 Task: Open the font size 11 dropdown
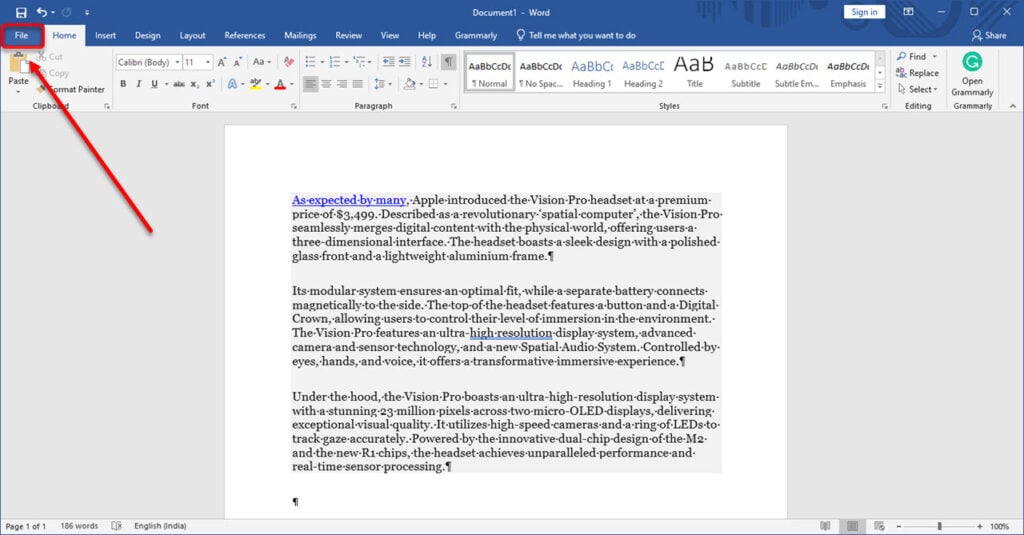coord(208,62)
